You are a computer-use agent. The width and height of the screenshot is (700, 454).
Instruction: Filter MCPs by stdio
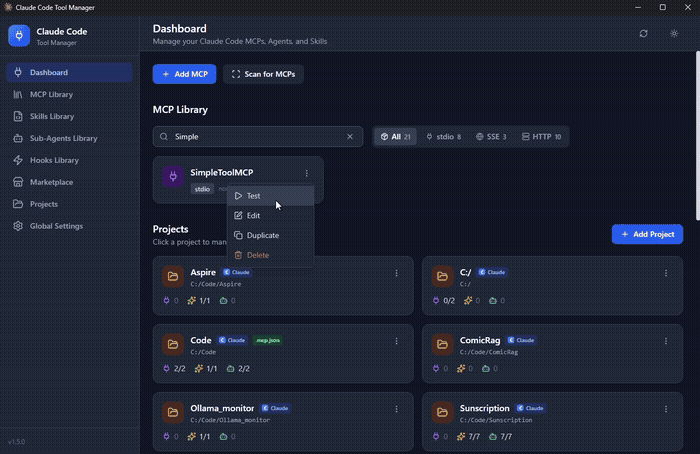tap(444, 137)
